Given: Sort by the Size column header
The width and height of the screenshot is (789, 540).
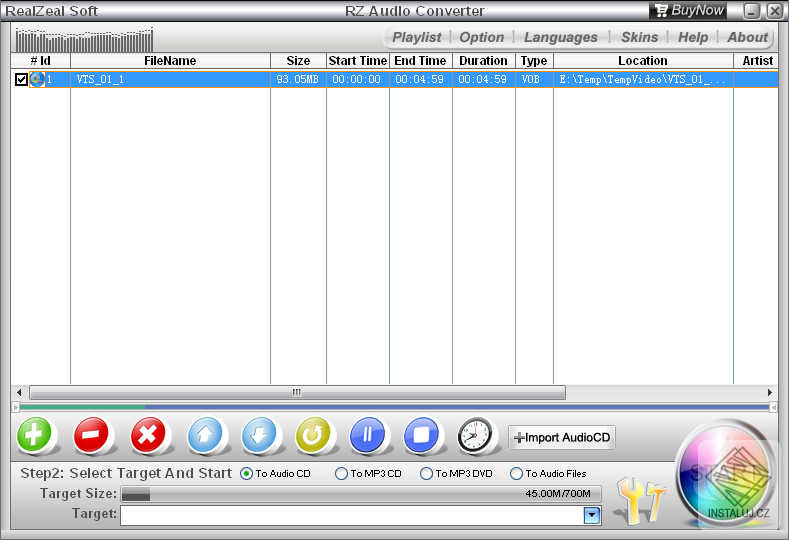Looking at the screenshot, I should [298, 60].
